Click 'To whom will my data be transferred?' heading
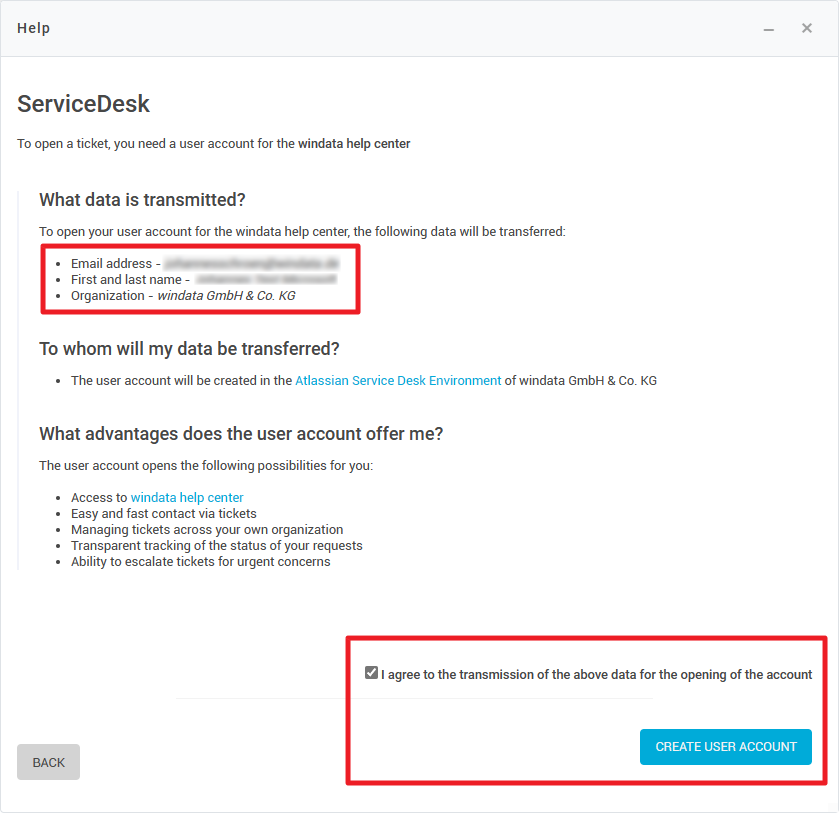Image resolution: width=839 pixels, height=813 pixels. click(189, 349)
